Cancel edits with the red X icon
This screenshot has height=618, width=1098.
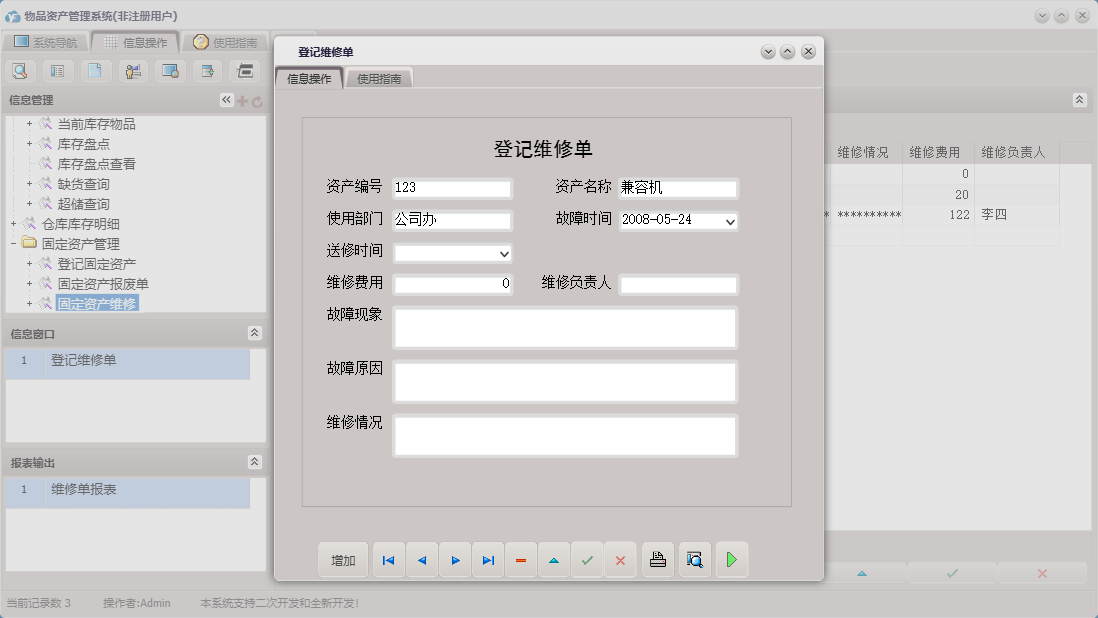[x=620, y=560]
